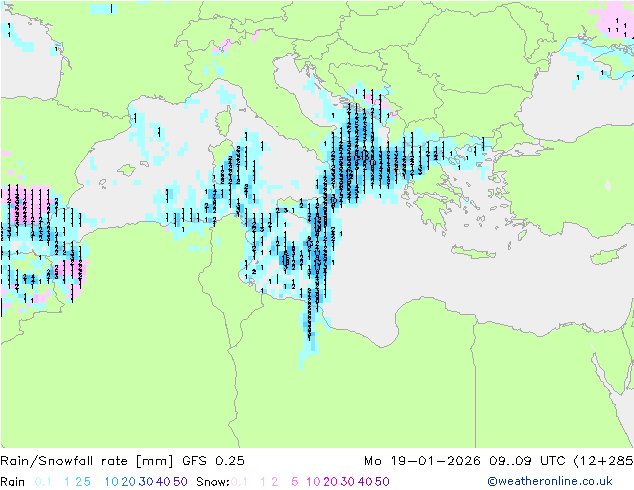This screenshot has height=490, width=634.
Task: Click the 'Rain' legend label
Action: click(13, 482)
